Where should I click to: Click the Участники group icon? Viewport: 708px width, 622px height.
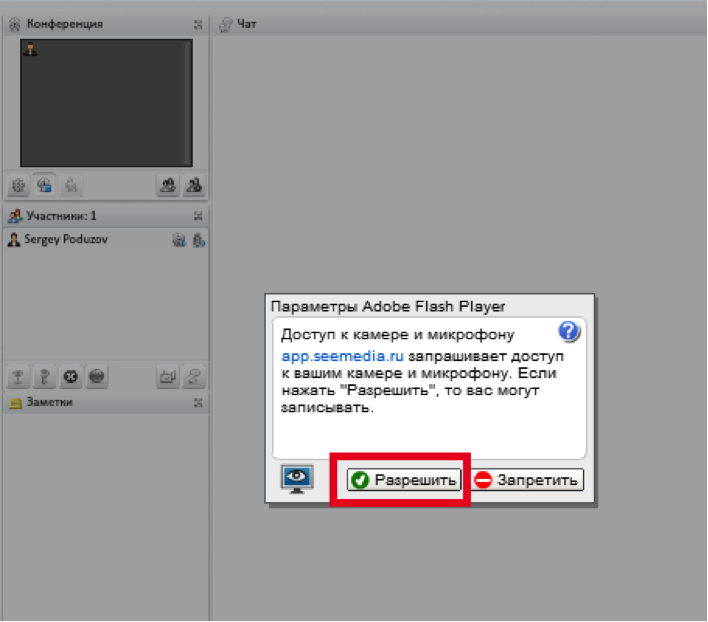(x=15, y=216)
